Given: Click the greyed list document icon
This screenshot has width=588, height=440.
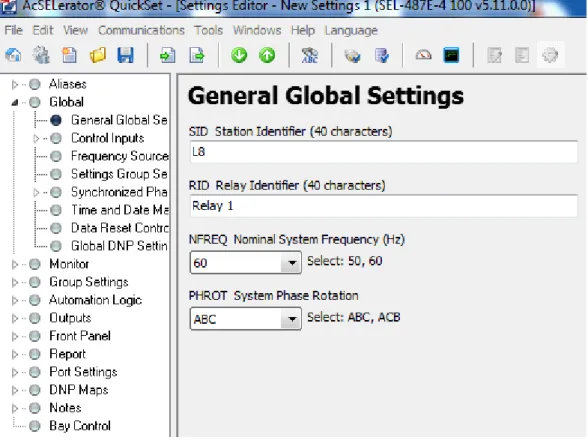Looking at the screenshot, I should pos(522,56).
